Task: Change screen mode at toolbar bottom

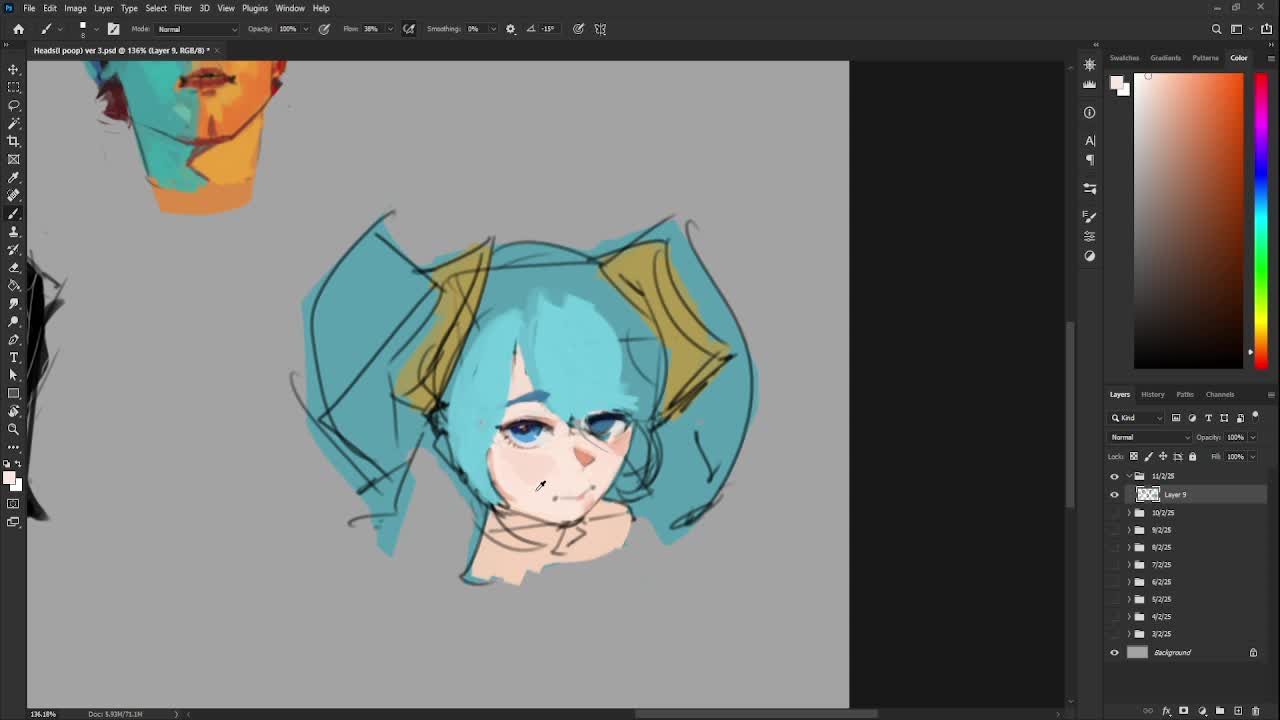Action: [14, 522]
